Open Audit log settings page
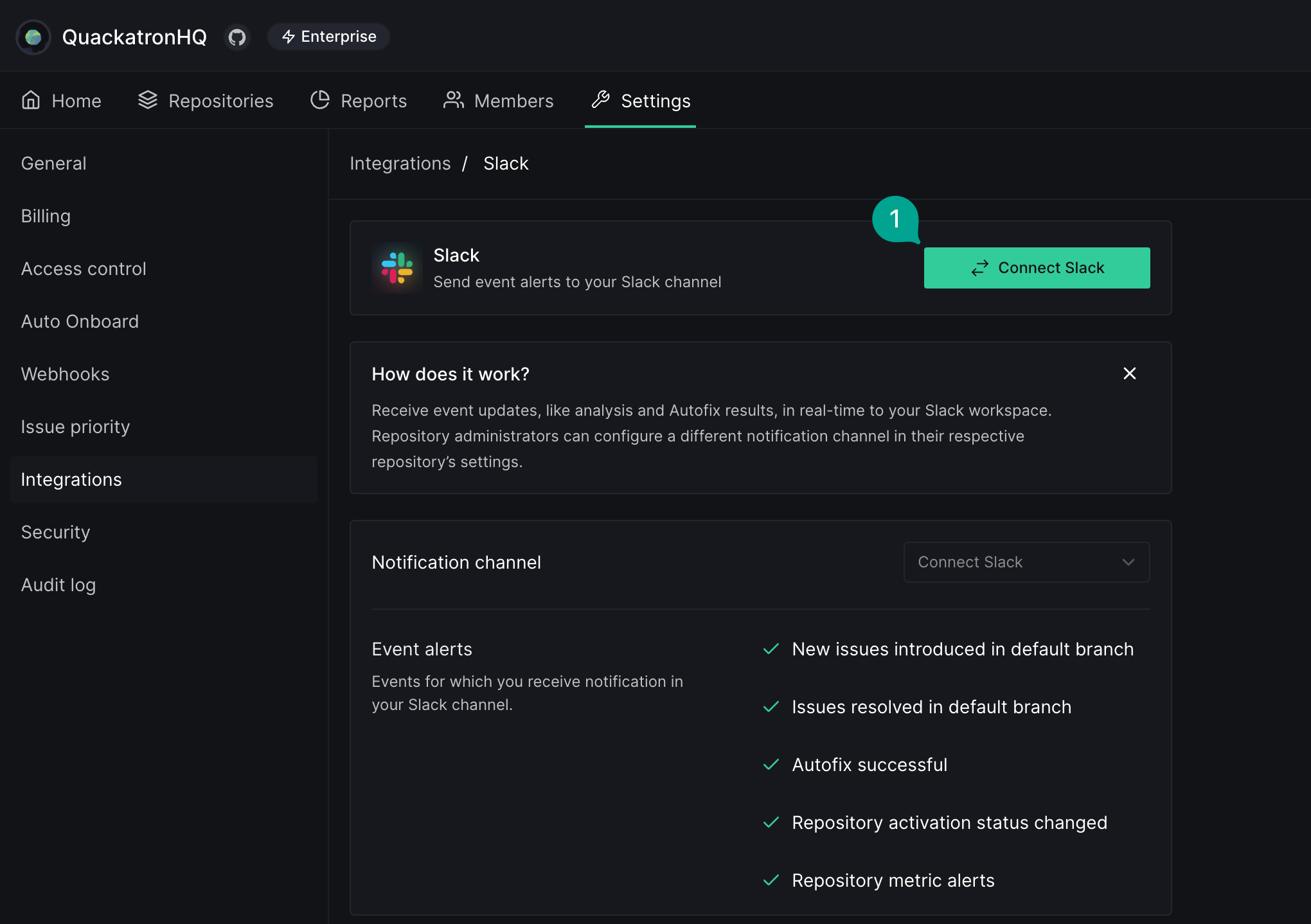Image resolution: width=1311 pixels, height=924 pixels. click(x=58, y=585)
